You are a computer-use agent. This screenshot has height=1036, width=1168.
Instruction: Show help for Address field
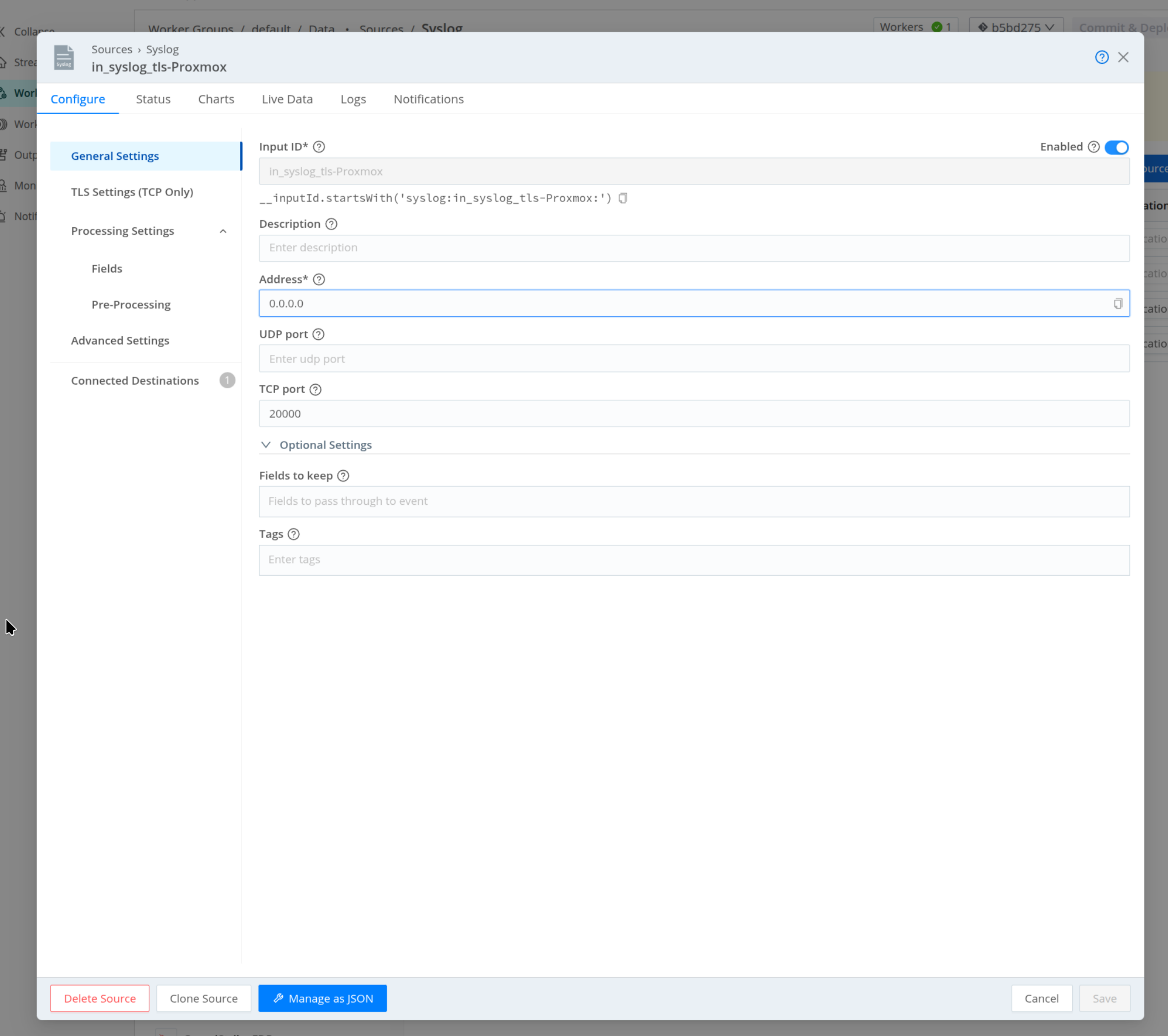pos(319,279)
